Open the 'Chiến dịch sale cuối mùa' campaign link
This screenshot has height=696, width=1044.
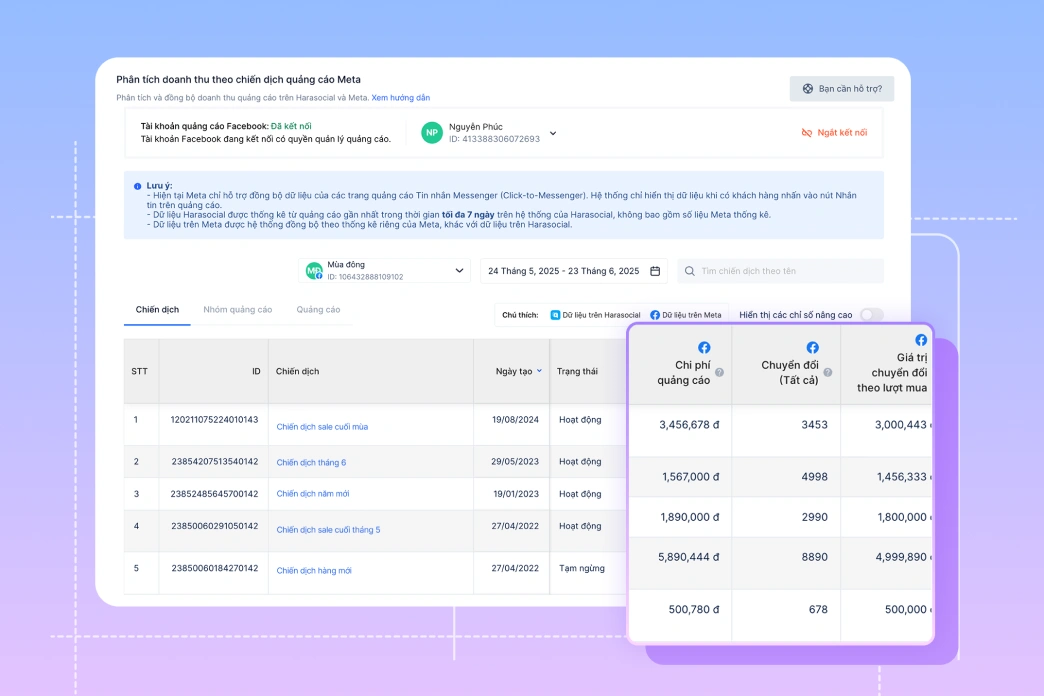click(x=322, y=427)
